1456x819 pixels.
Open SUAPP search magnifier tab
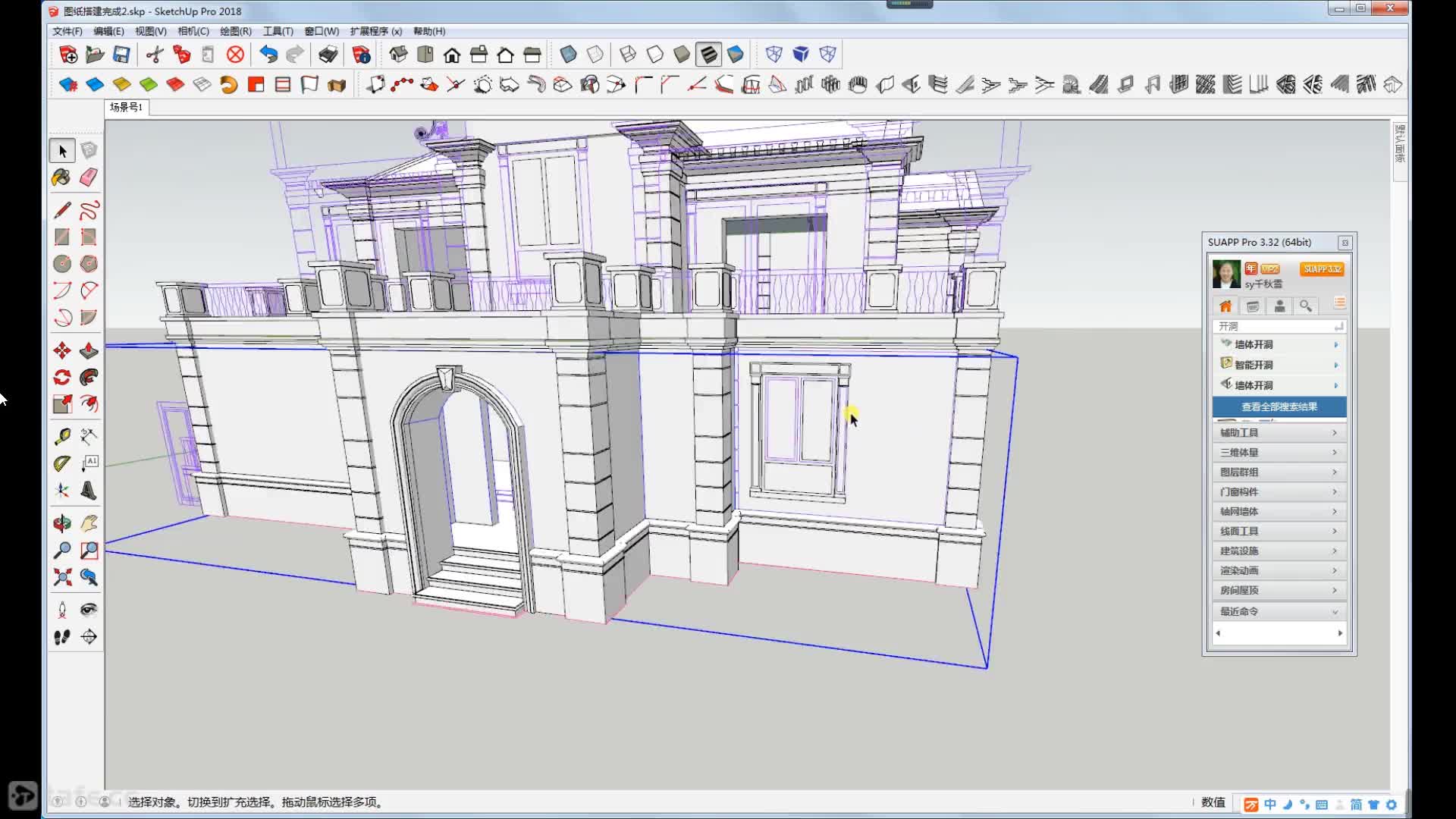tap(1306, 306)
